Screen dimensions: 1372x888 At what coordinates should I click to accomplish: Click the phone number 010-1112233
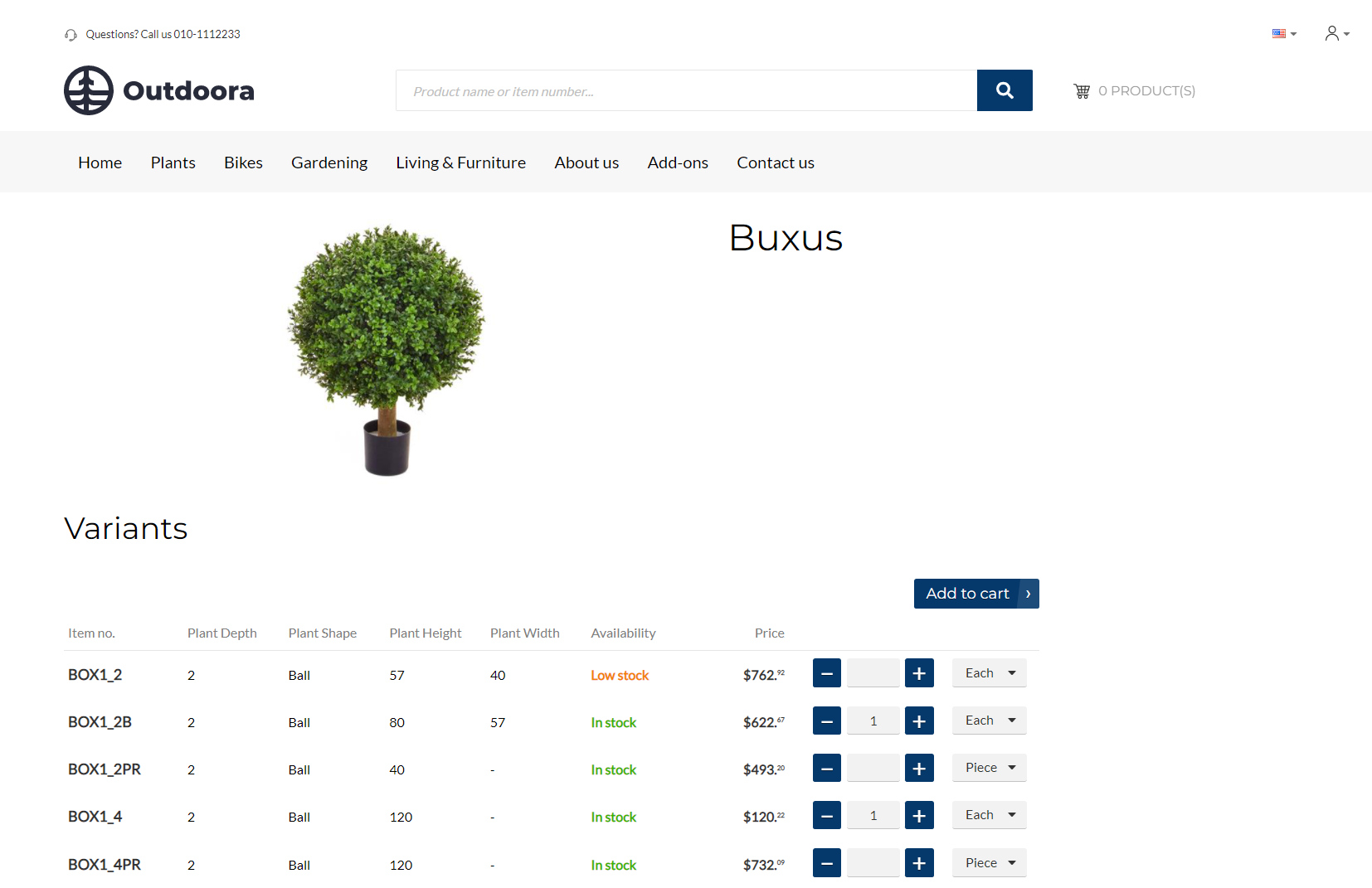click(207, 35)
